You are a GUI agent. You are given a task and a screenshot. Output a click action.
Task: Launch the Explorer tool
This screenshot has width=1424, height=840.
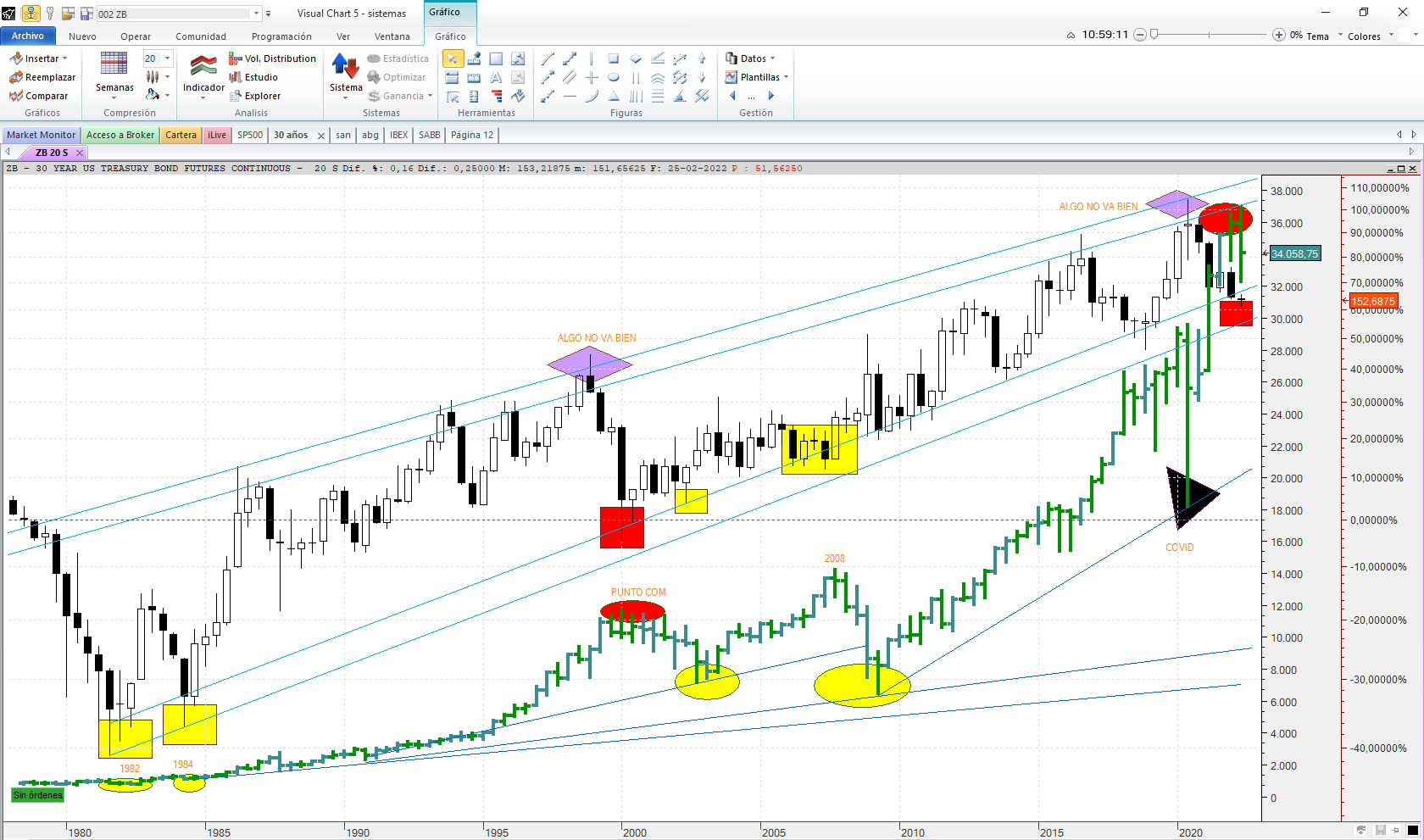(x=255, y=96)
